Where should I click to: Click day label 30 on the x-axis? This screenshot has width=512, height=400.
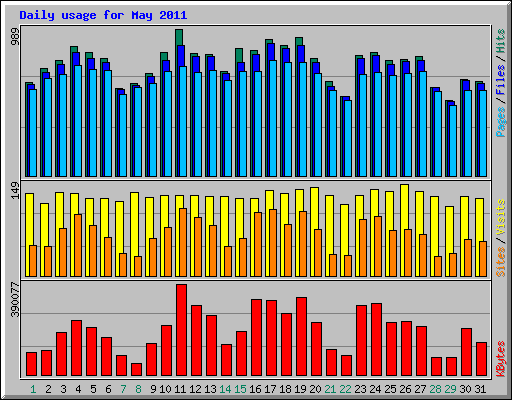pyautogui.click(x=465, y=389)
